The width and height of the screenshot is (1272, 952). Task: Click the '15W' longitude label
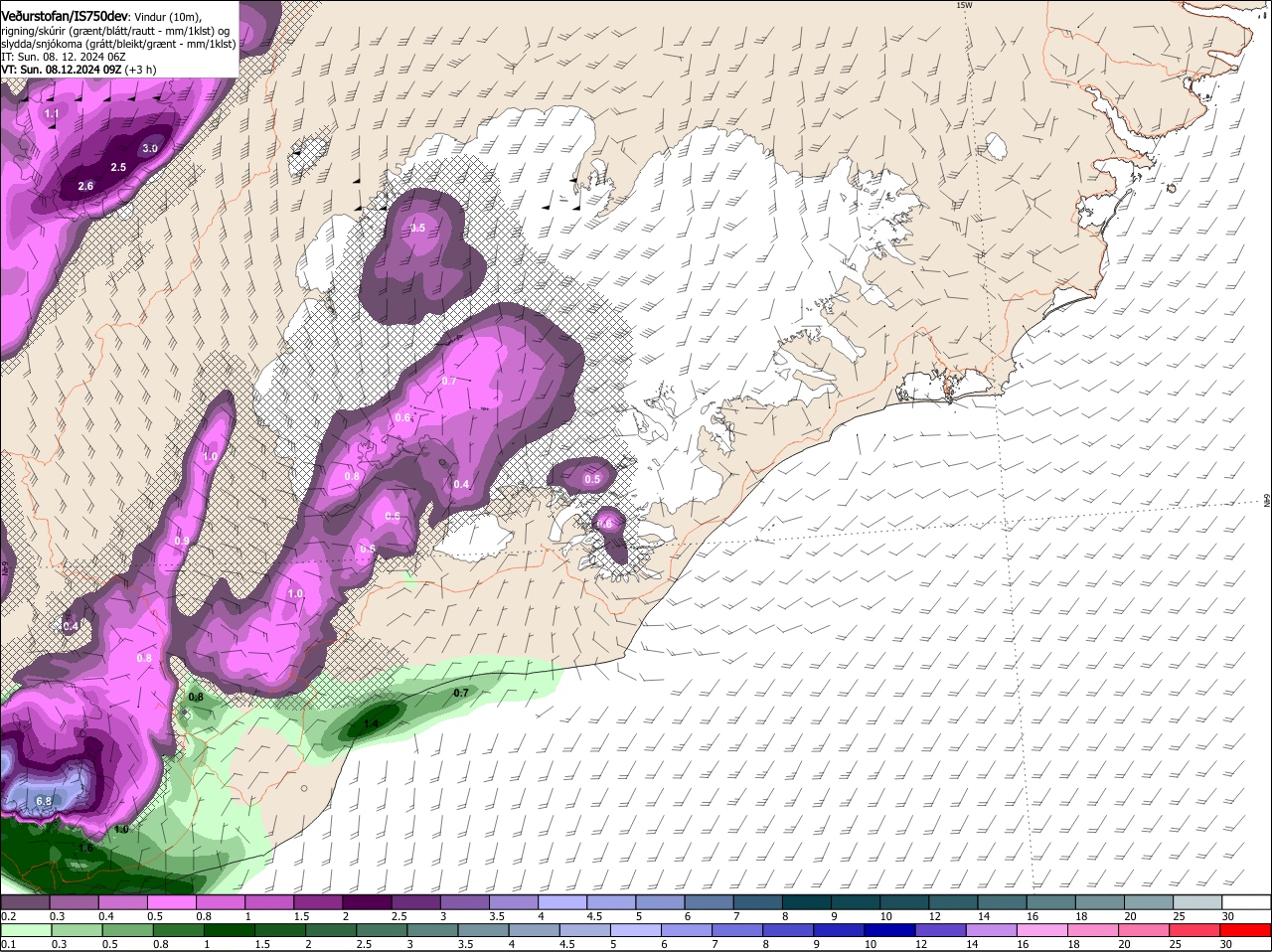click(x=963, y=5)
